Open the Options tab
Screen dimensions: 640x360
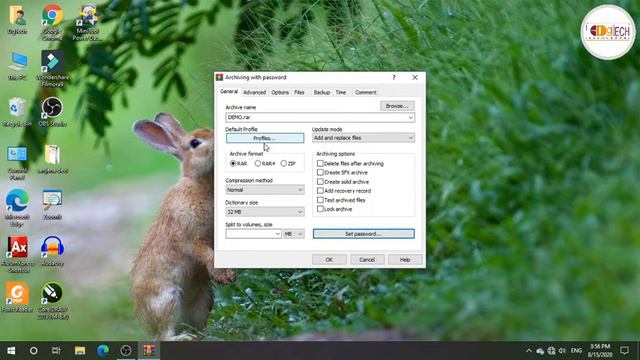(x=280, y=93)
